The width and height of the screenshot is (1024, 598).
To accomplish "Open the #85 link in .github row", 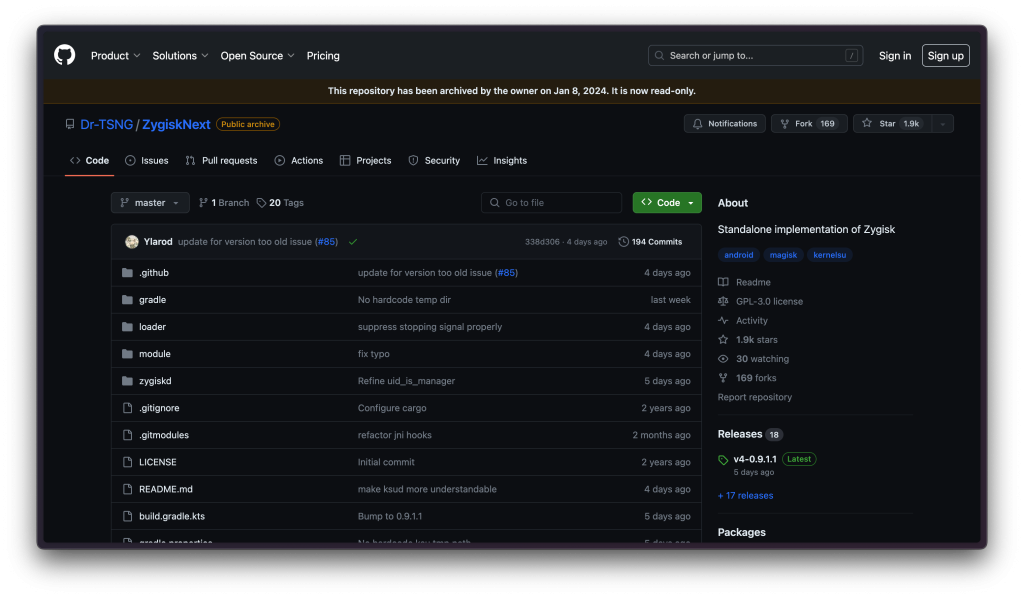I will click(506, 273).
